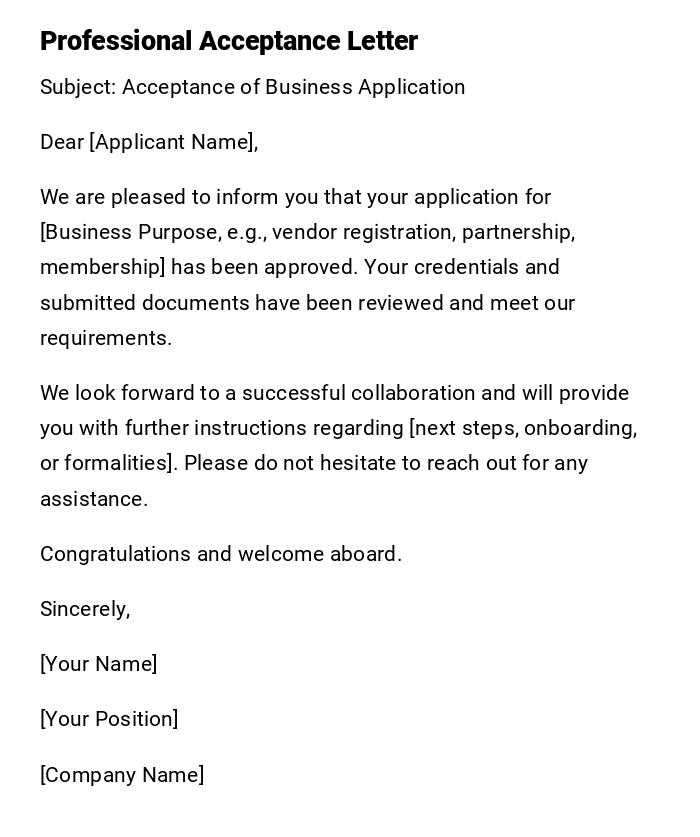Click the words submitted documents
The width and height of the screenshot is (700, 837).
(x=144, y=303)
